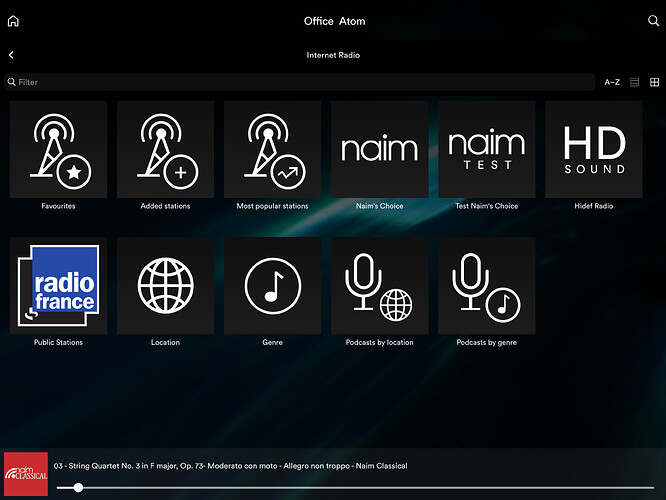Click the String Quartet No. 3 track title
Screen dimensions: 666x500
point(231,466)
